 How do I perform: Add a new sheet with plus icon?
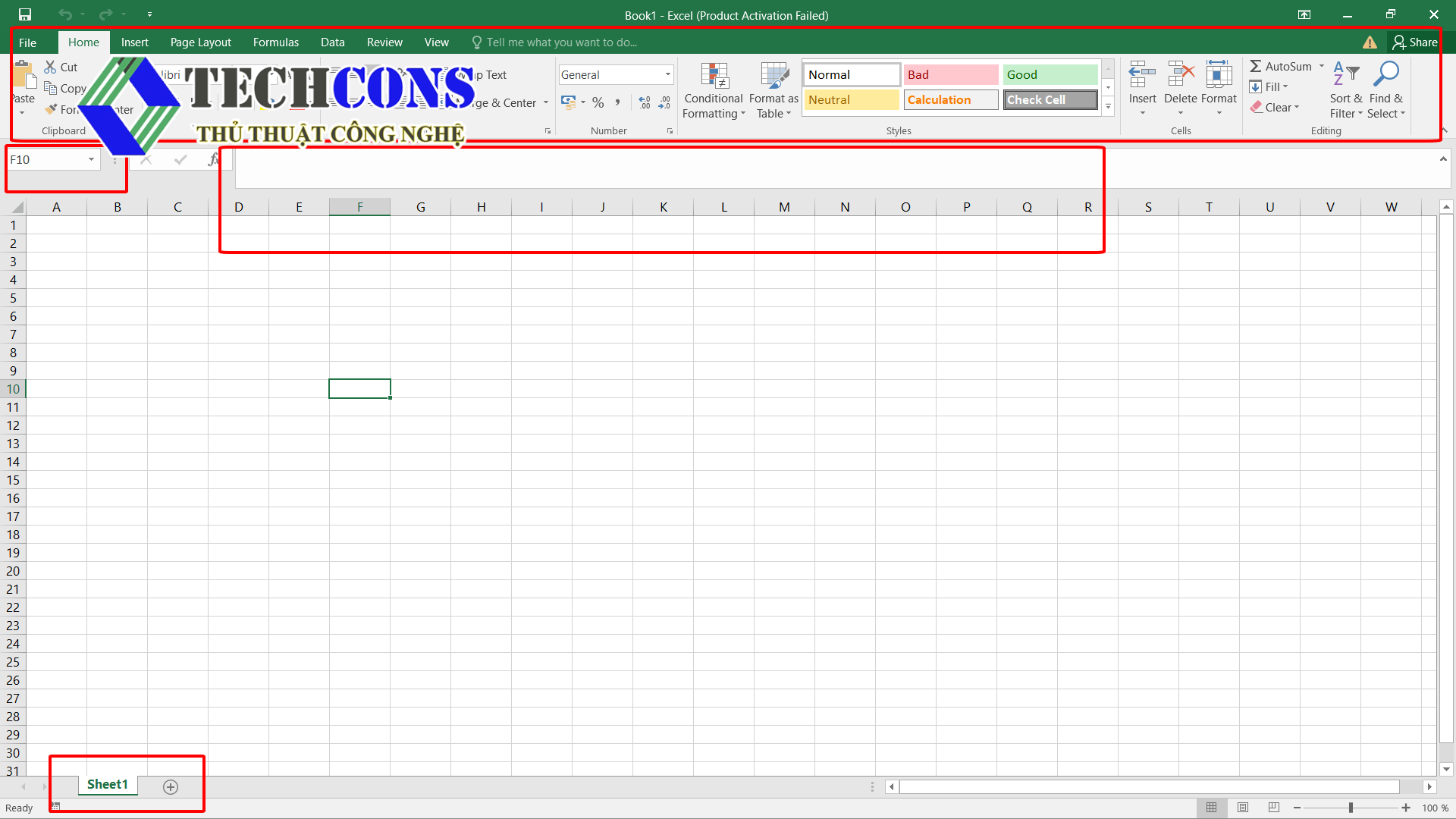click(x=171, y=787)
